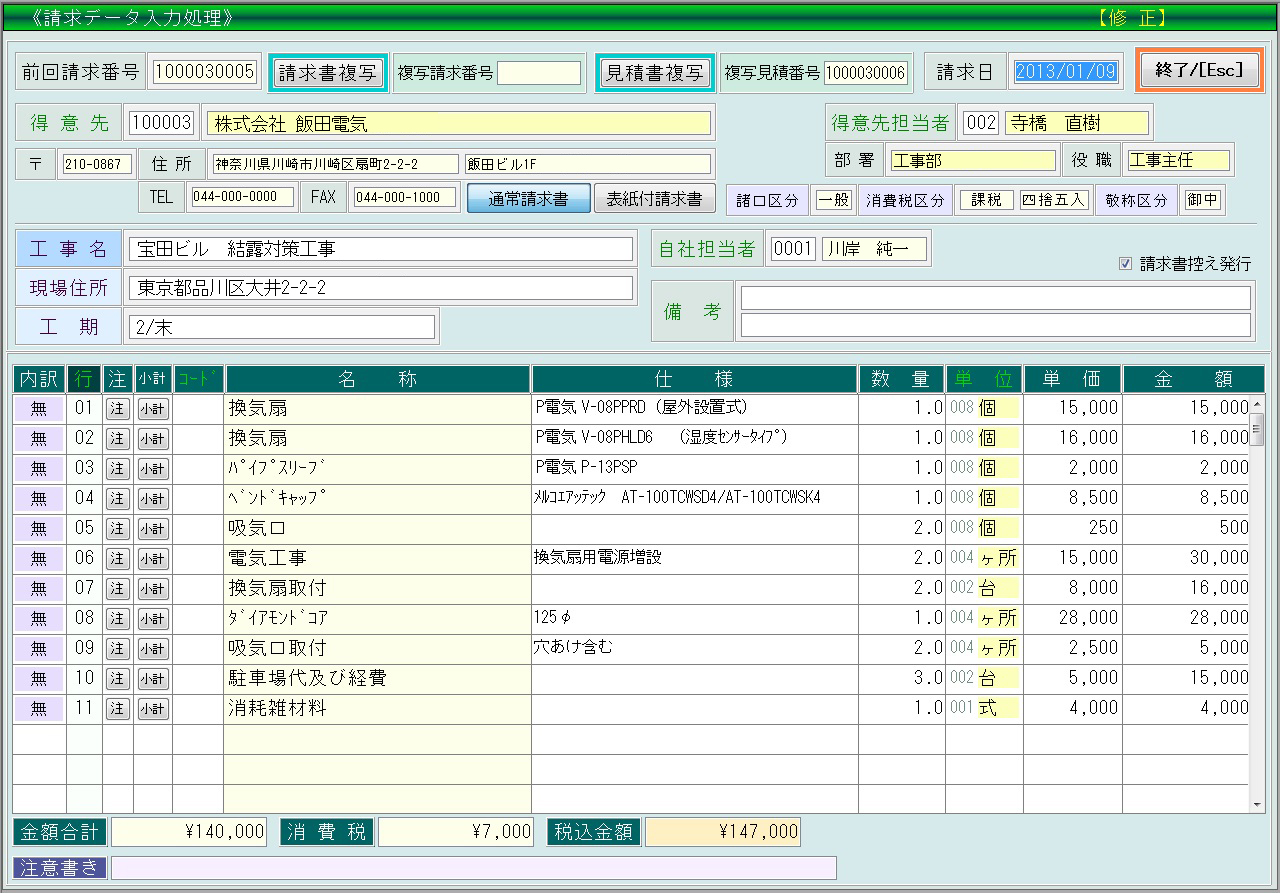
Task: Click the 請求書複写 button
Action: point(327,72)
